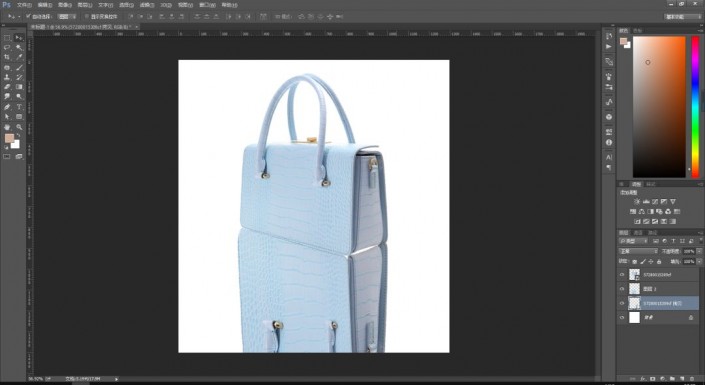Viewport: 705px width, 385px height.
Task: Select the Lasso tool
Action: 7,48
